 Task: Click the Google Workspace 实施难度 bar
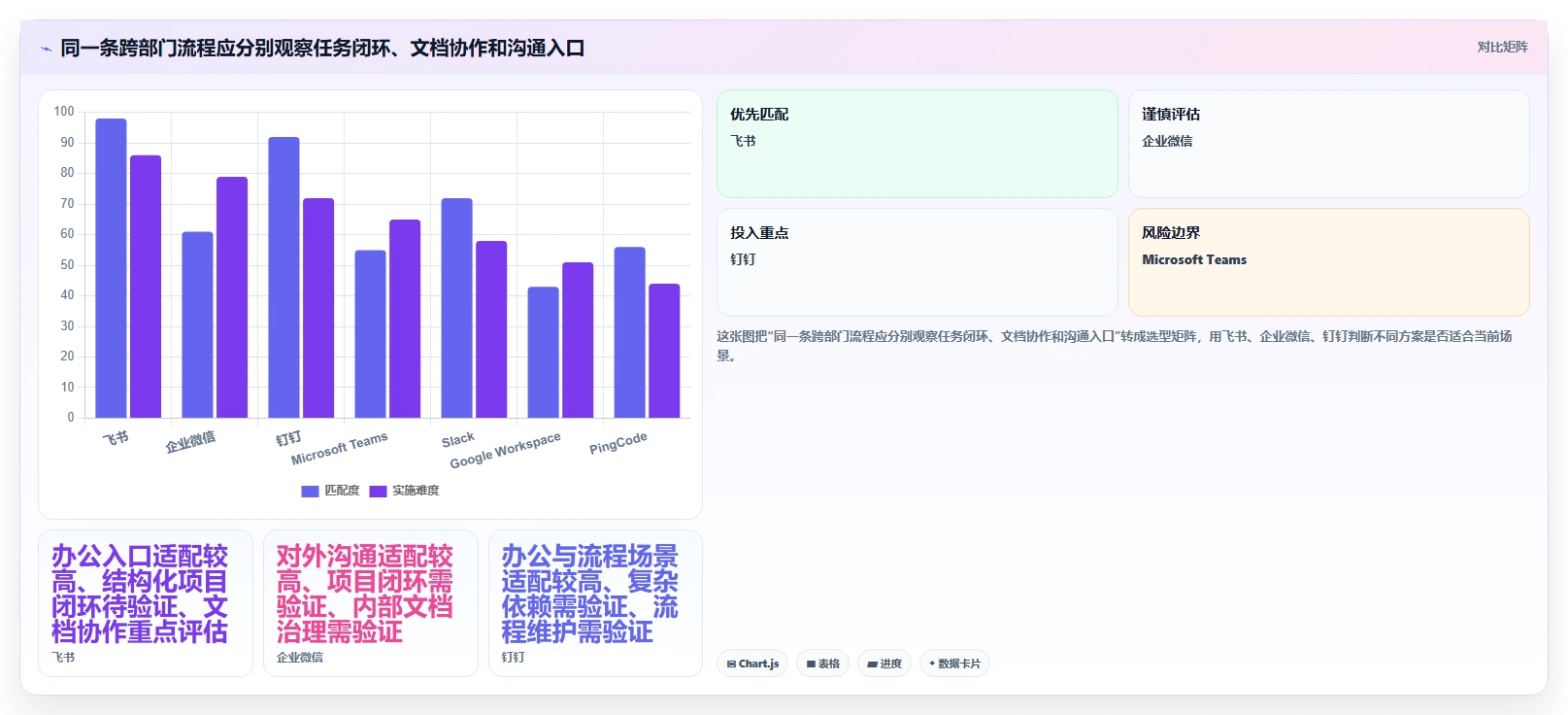(x=578, y=340)
